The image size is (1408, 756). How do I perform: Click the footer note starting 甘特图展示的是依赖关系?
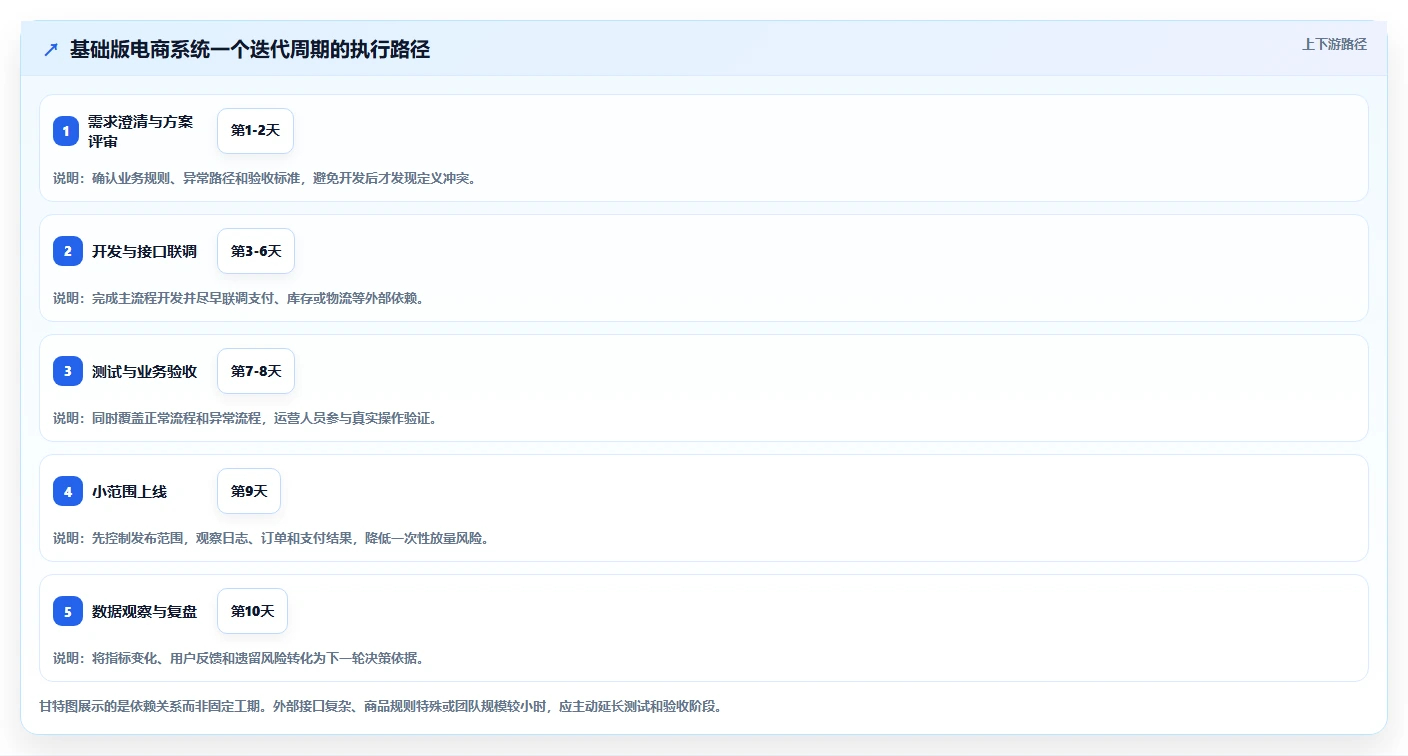coord(381,706)
